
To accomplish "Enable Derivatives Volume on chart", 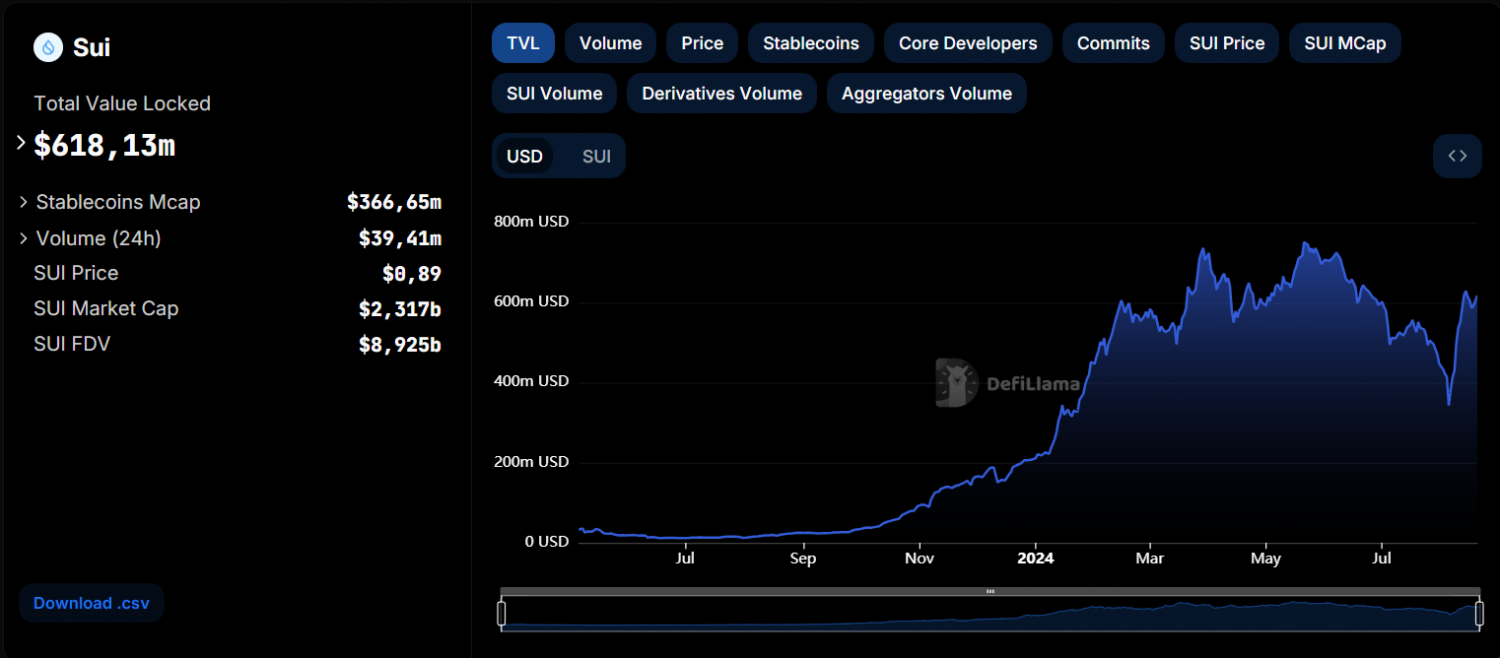I will (x=721, y=93).
